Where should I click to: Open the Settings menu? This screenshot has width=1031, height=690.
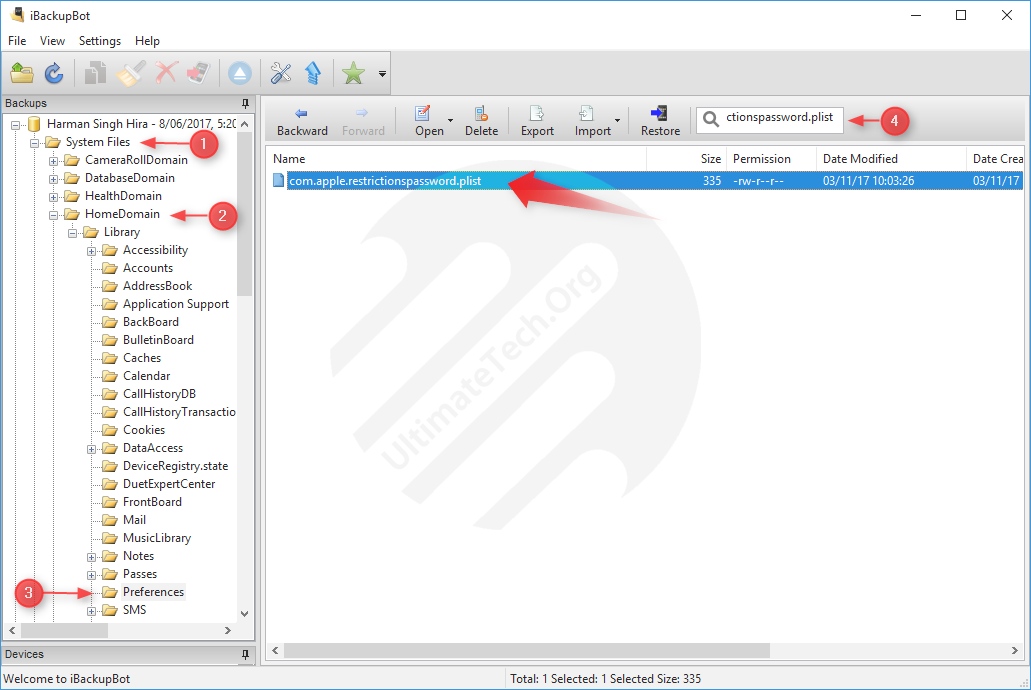click(100, 41)
